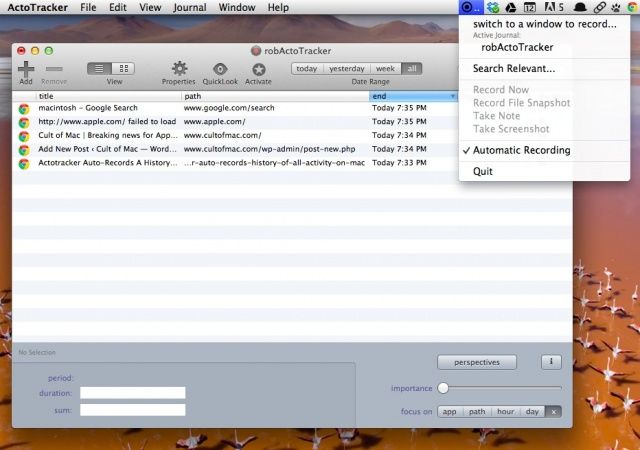Click Chrome icon beside Cult of Mac Breaking news row
The width and height of the screenshot is (640, 450).
[24, 136]
